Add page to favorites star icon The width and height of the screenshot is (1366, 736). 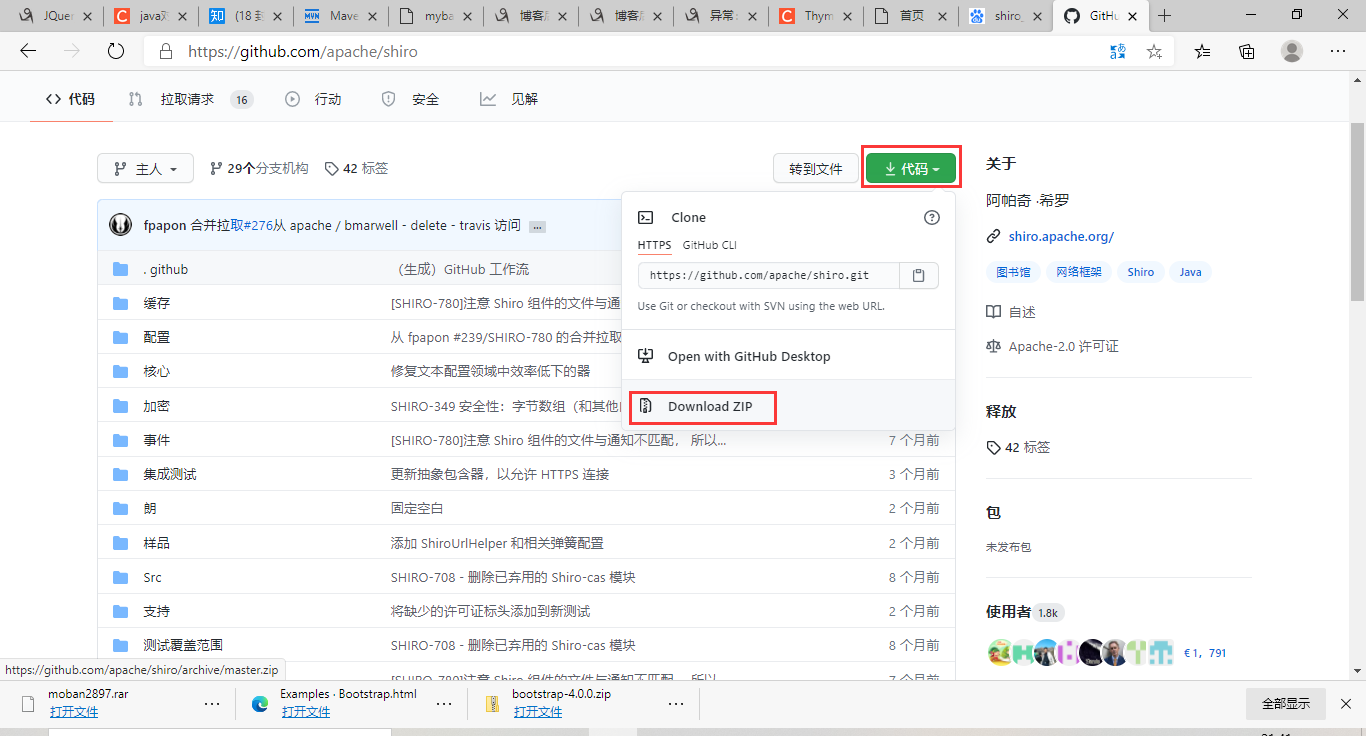1154,51
